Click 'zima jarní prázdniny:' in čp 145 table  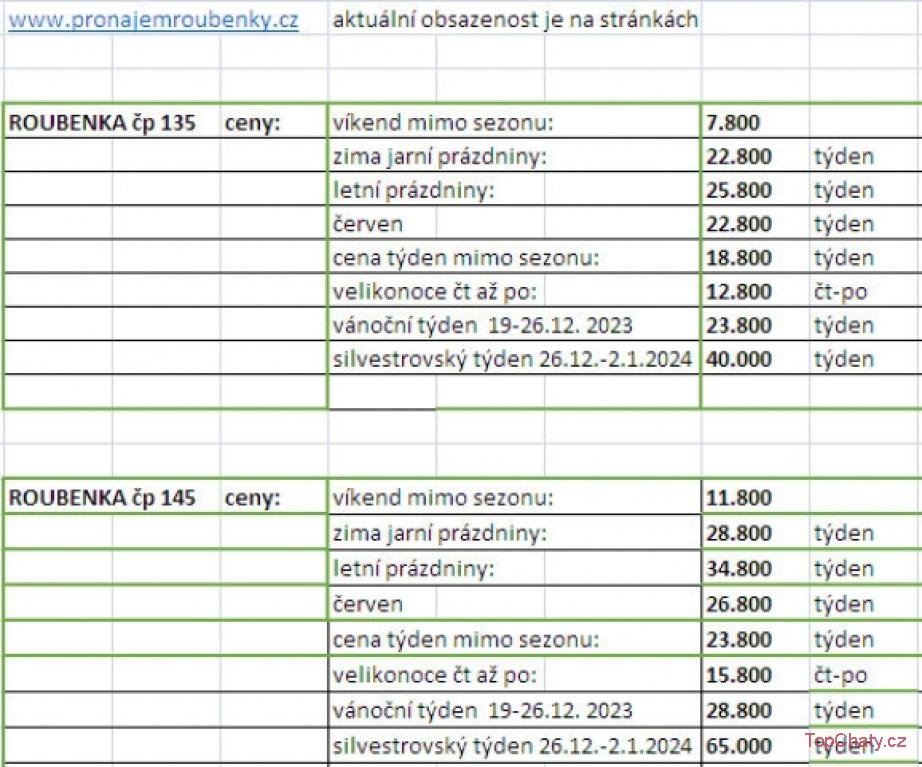coord(439,533)
